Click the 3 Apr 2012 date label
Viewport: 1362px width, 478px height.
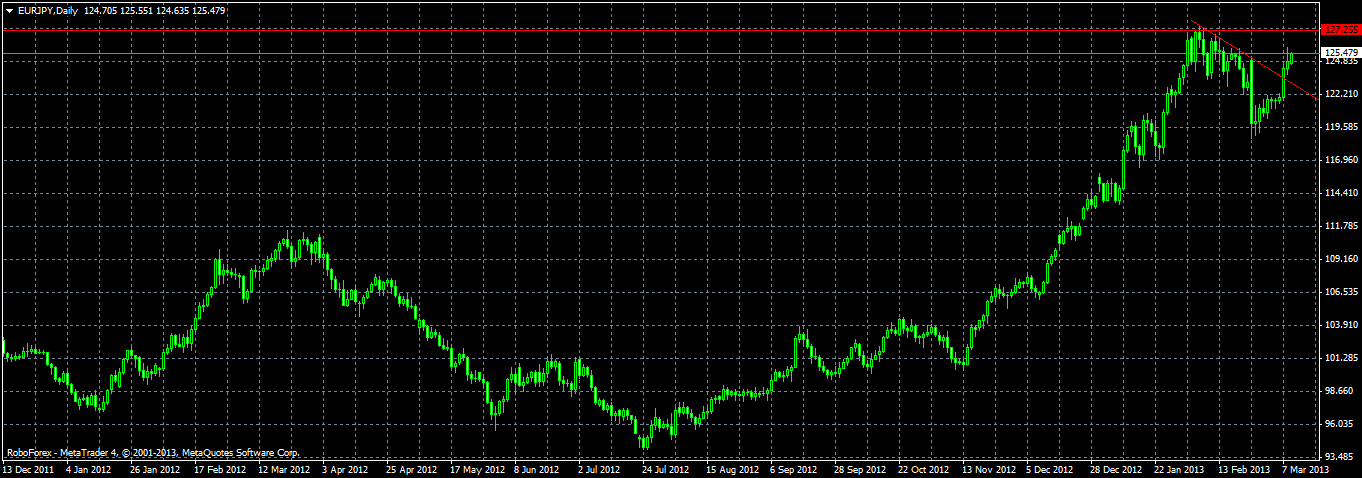click(343, 469)
